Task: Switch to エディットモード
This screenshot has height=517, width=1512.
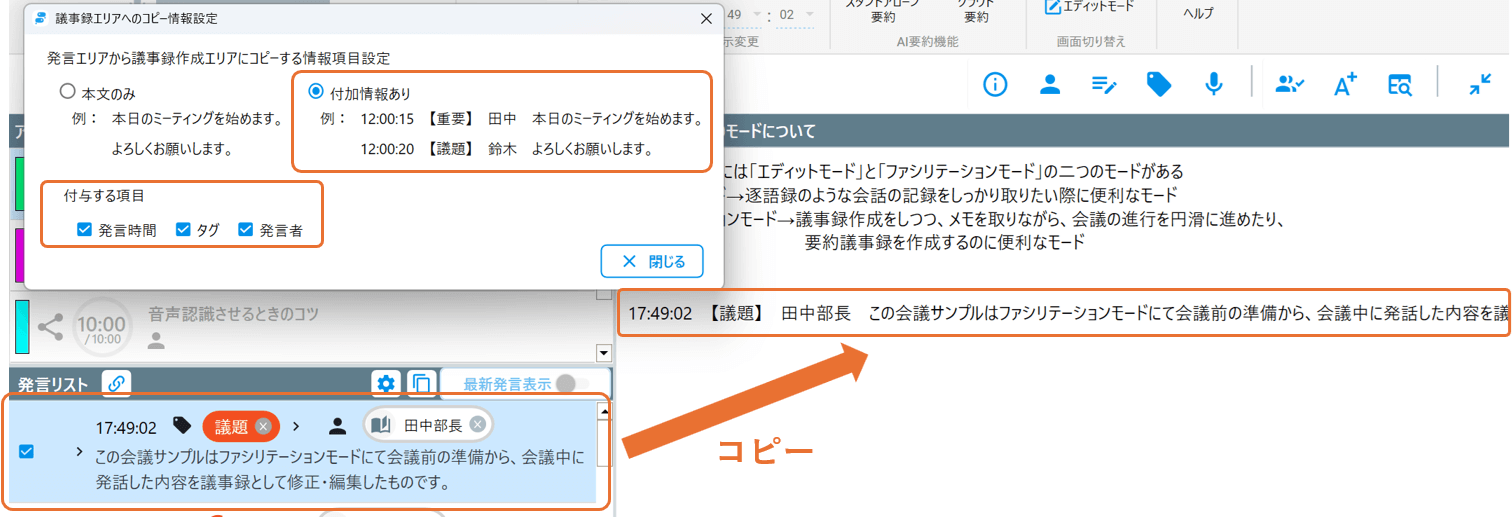Action: coord(1089,7)
